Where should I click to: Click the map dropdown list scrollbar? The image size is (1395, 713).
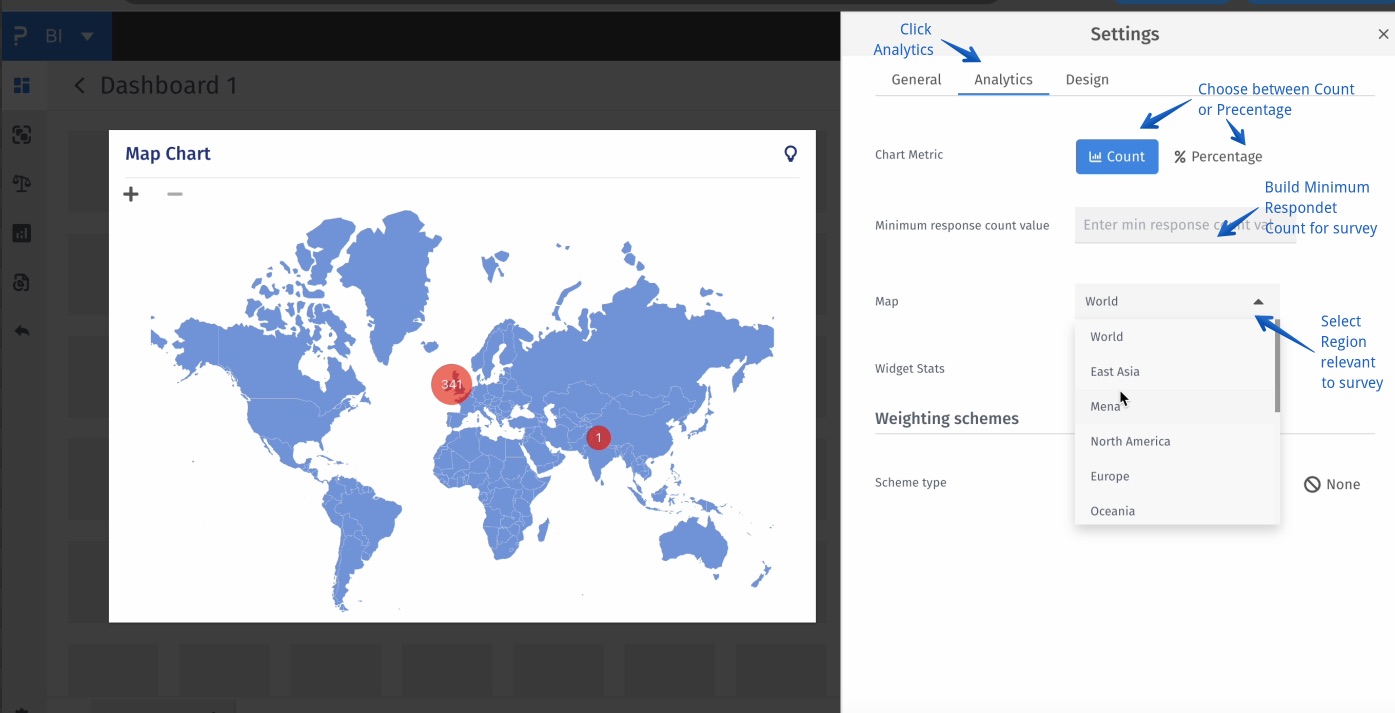(x=1277, y=370)
